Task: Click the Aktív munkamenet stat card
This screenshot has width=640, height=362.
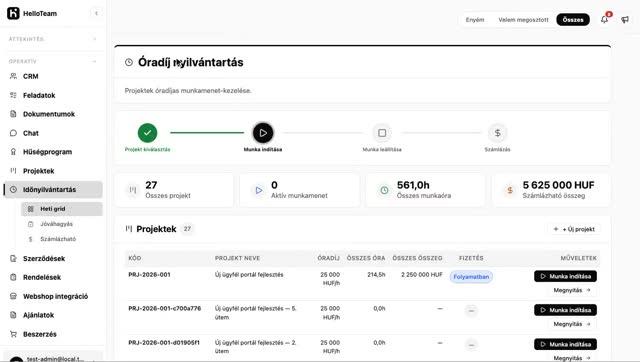Action: click(300, 190)
